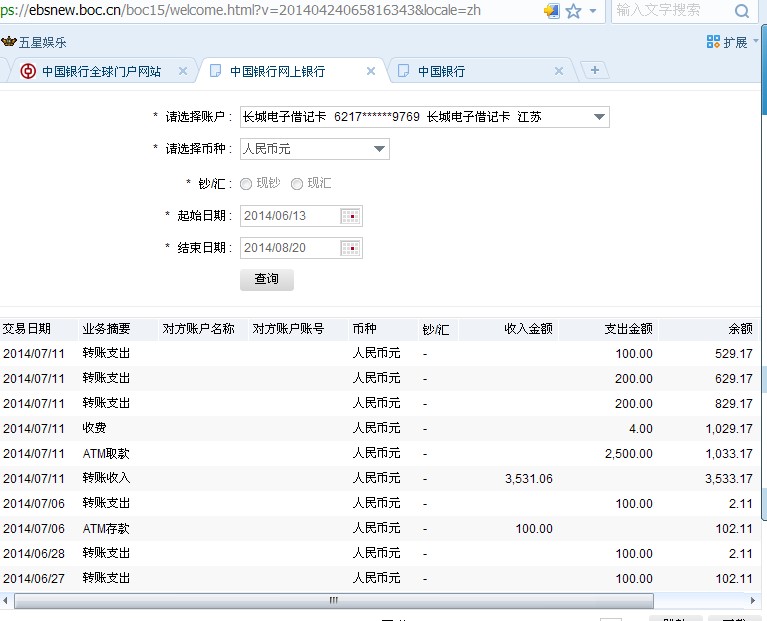The width and height of the screenshot is (767, 621).
Task: Switch to 中国银行全球门户网站 tab
Action: (100, 71)
